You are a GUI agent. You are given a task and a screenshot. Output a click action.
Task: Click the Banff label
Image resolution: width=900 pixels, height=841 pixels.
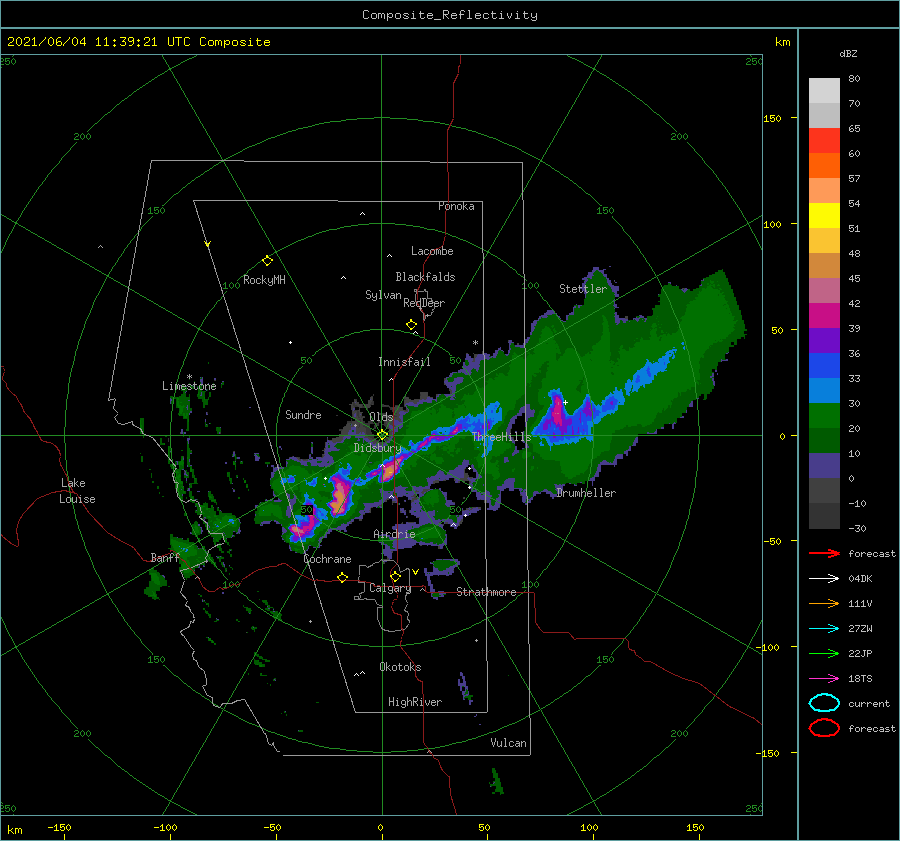pos(165,558)
